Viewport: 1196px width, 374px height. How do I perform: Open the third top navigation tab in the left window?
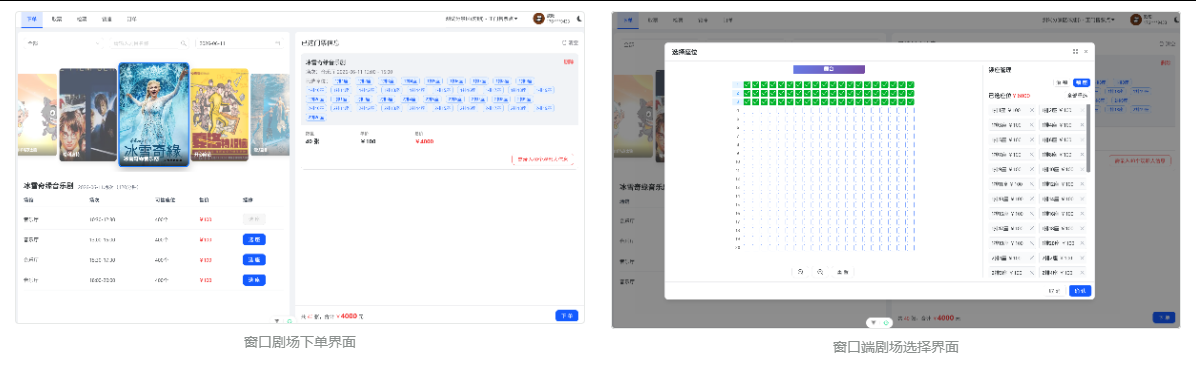[82, 18]
